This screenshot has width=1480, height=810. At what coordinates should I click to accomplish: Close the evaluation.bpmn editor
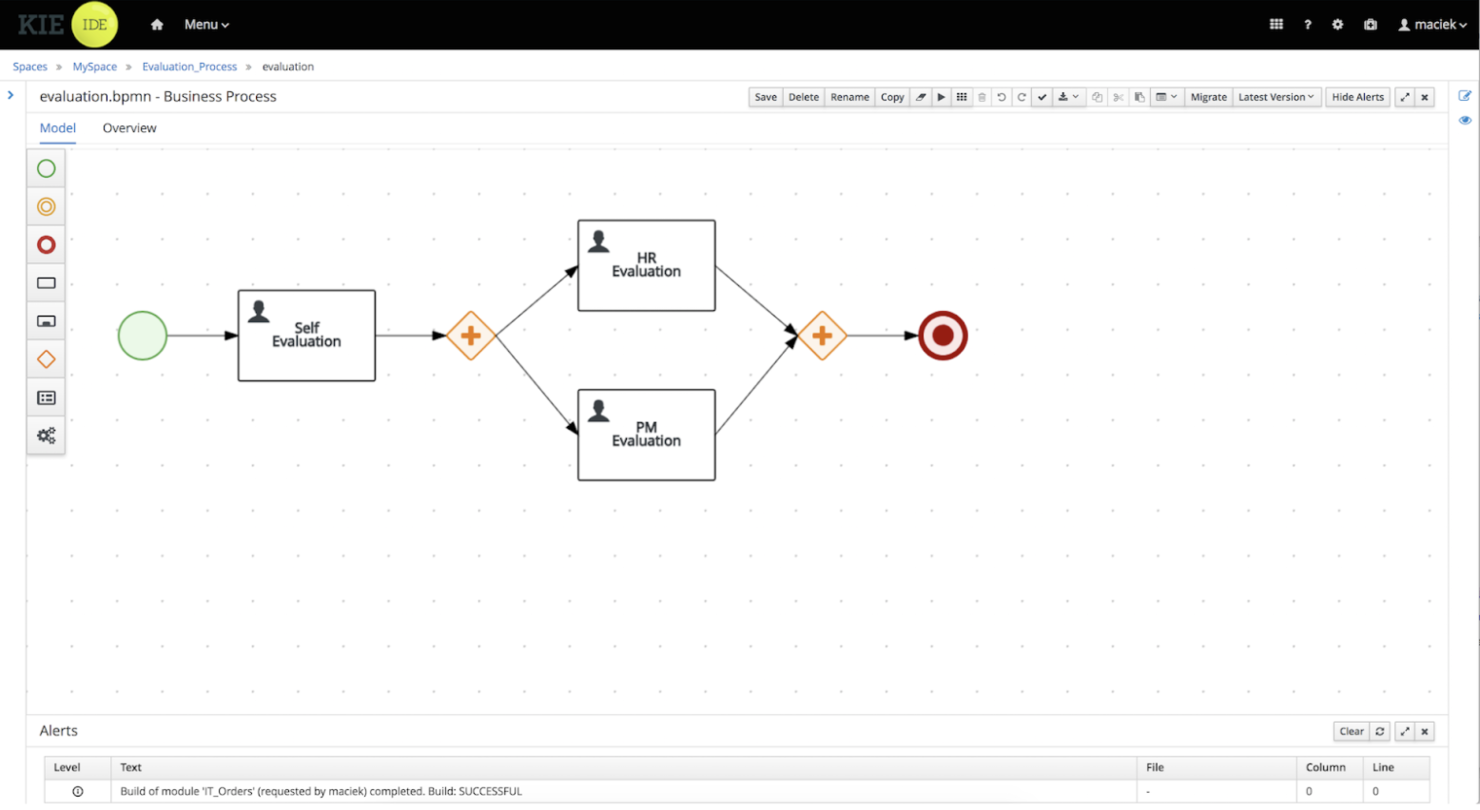pyautogui.click(x=1425, y=97)
